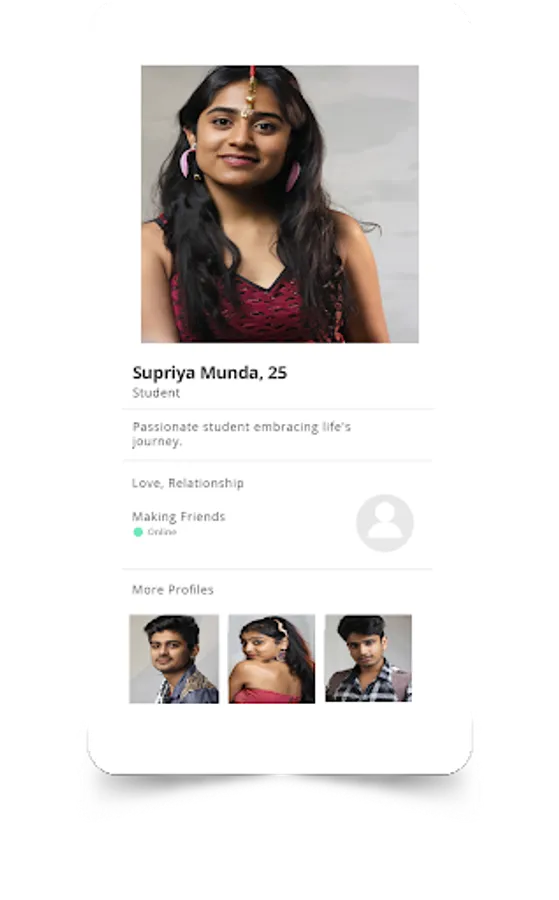Screen dimensions: 559x900
Task: Click the divider line above More Profiles
Action: (277, 569)
